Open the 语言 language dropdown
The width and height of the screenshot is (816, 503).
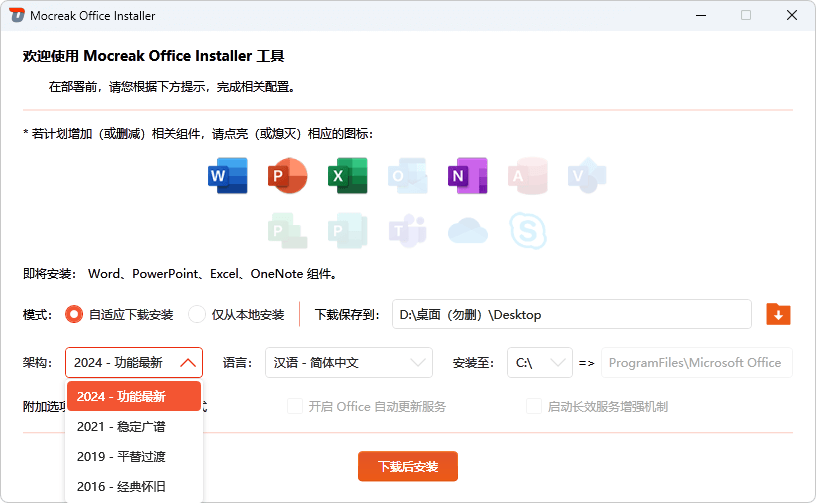348,362
